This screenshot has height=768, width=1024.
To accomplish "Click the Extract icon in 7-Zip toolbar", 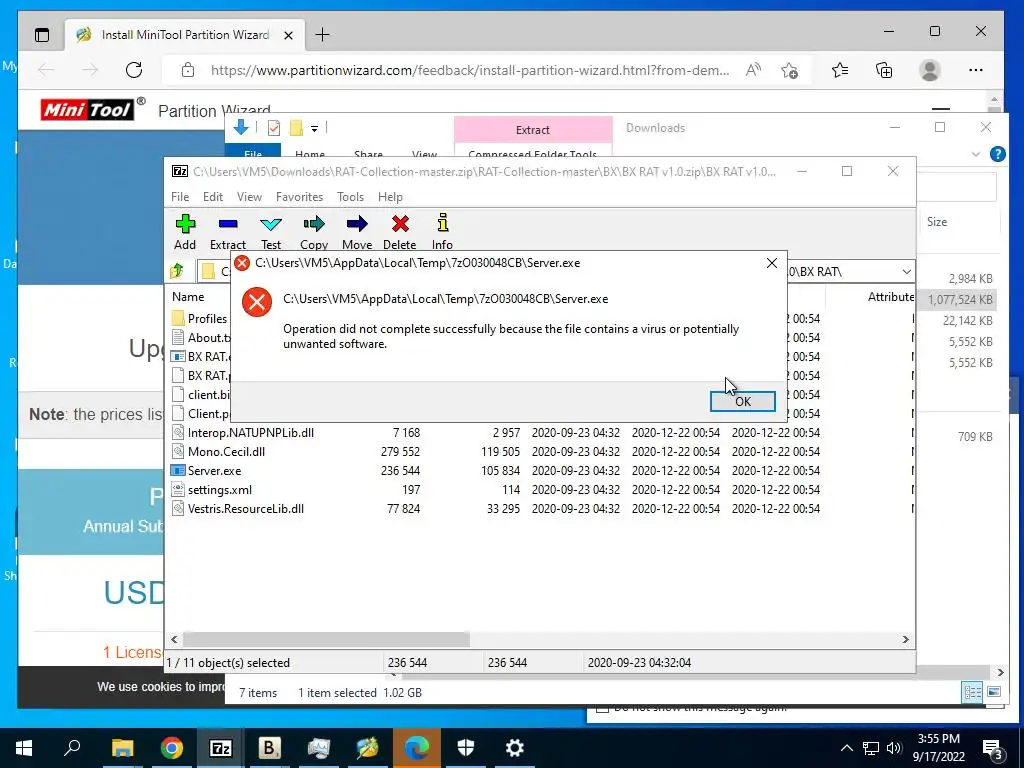I will tap(227, 232).
